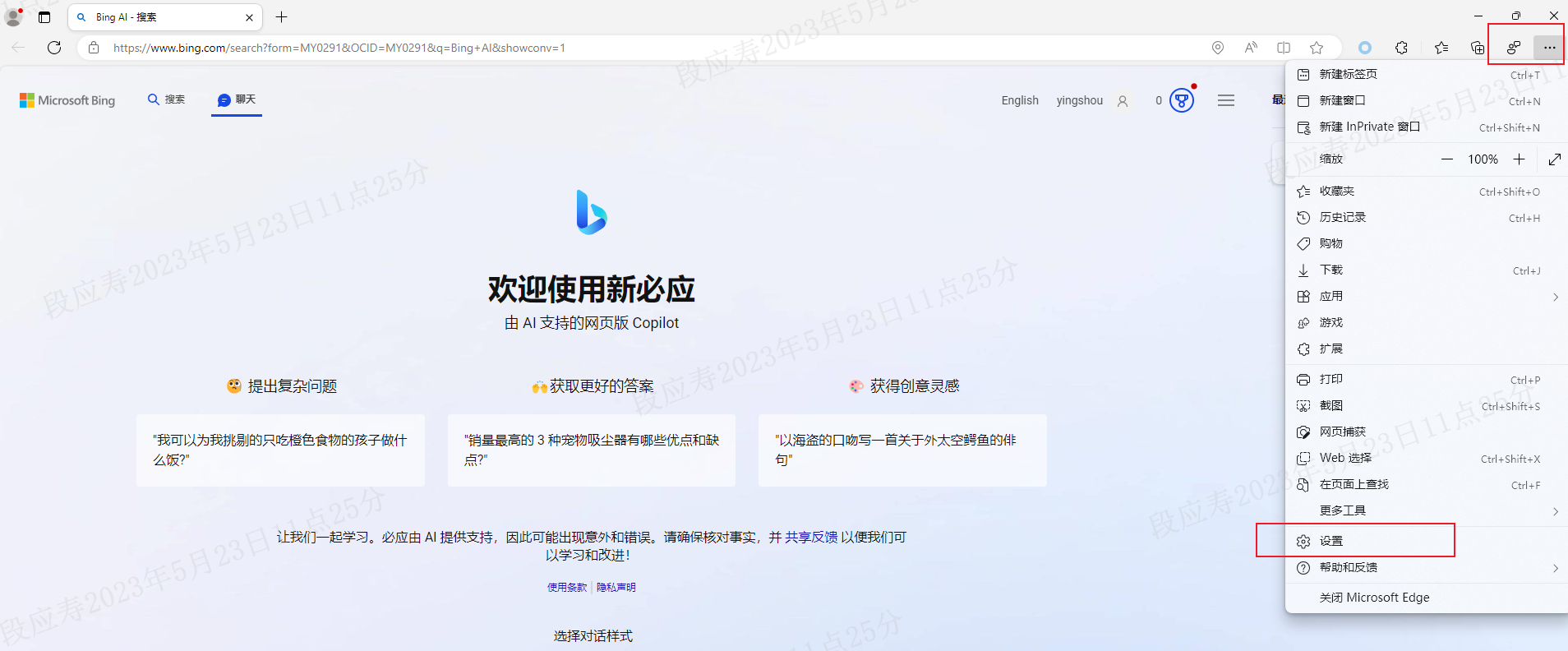The height and width of the screenshot is (651, 1568).
Task: Choose 截图 menu entry
Action: pos(1427,405)
